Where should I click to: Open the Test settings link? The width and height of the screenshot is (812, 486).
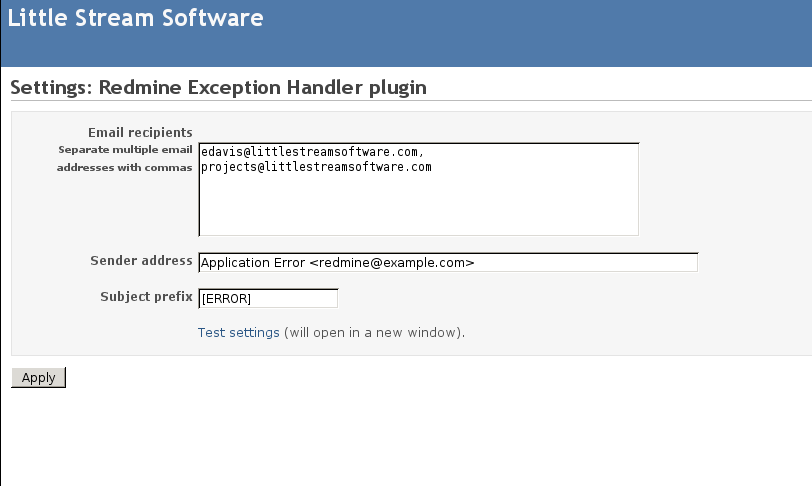click(x=239, y=333)
